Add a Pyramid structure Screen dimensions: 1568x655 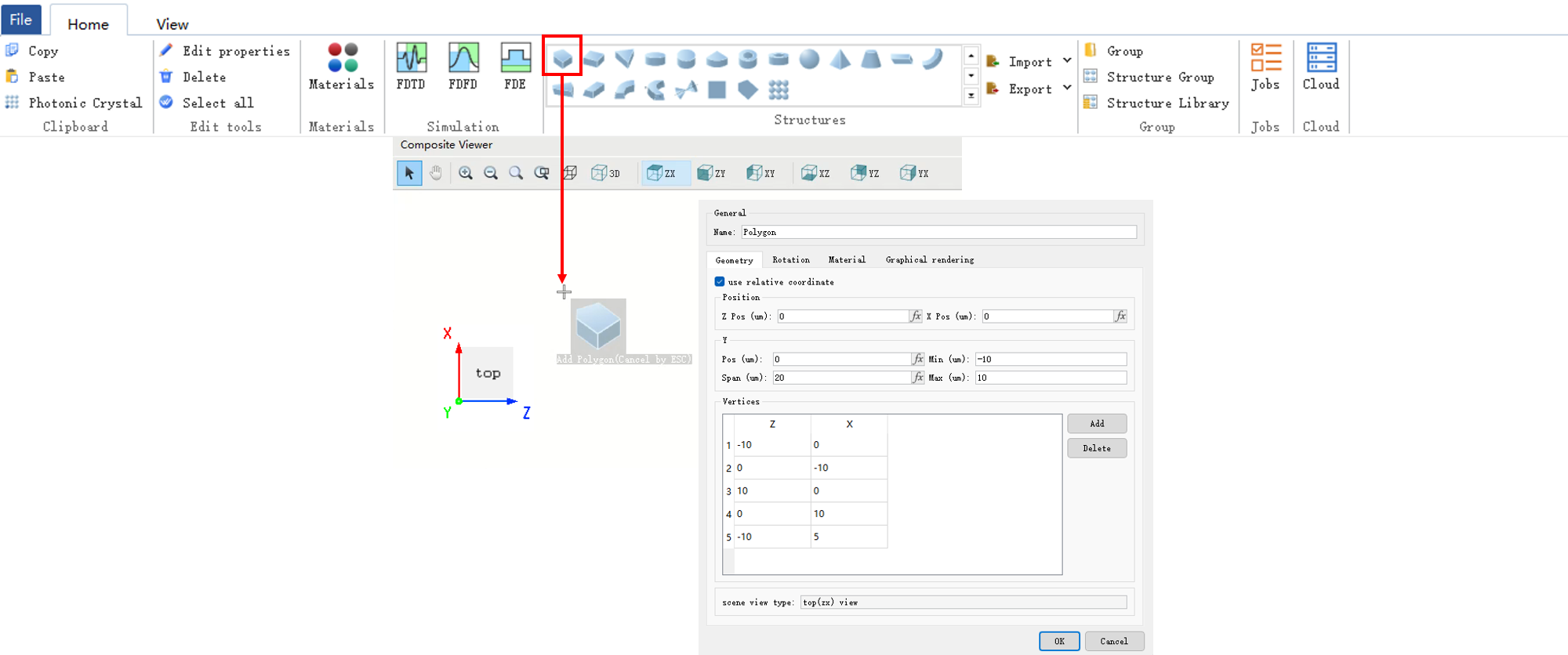point(840,59)
